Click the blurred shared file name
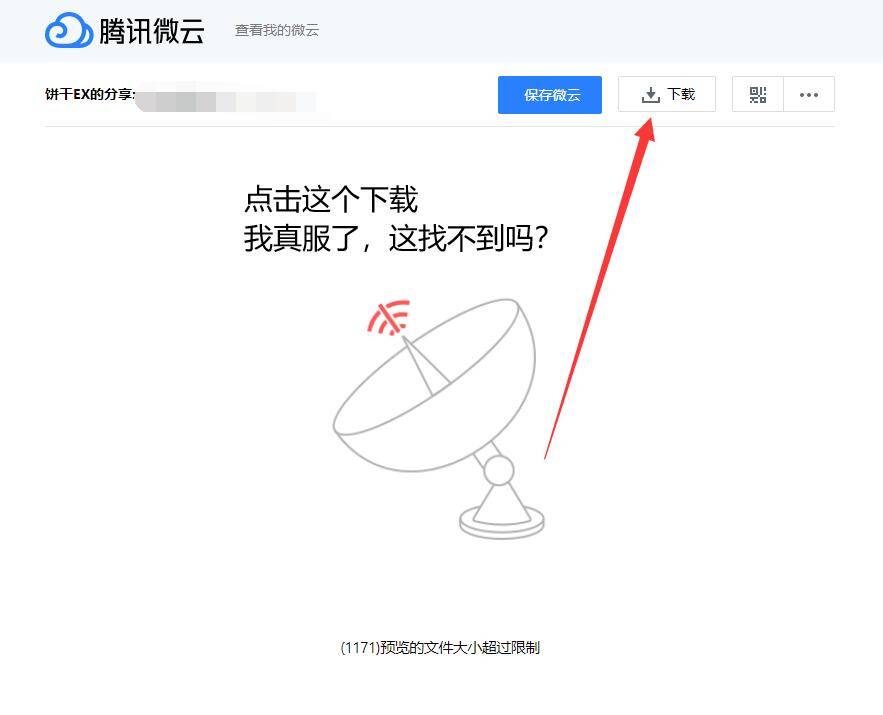The width and height of the screenshot is (883, 715). (x=225, y=99)
